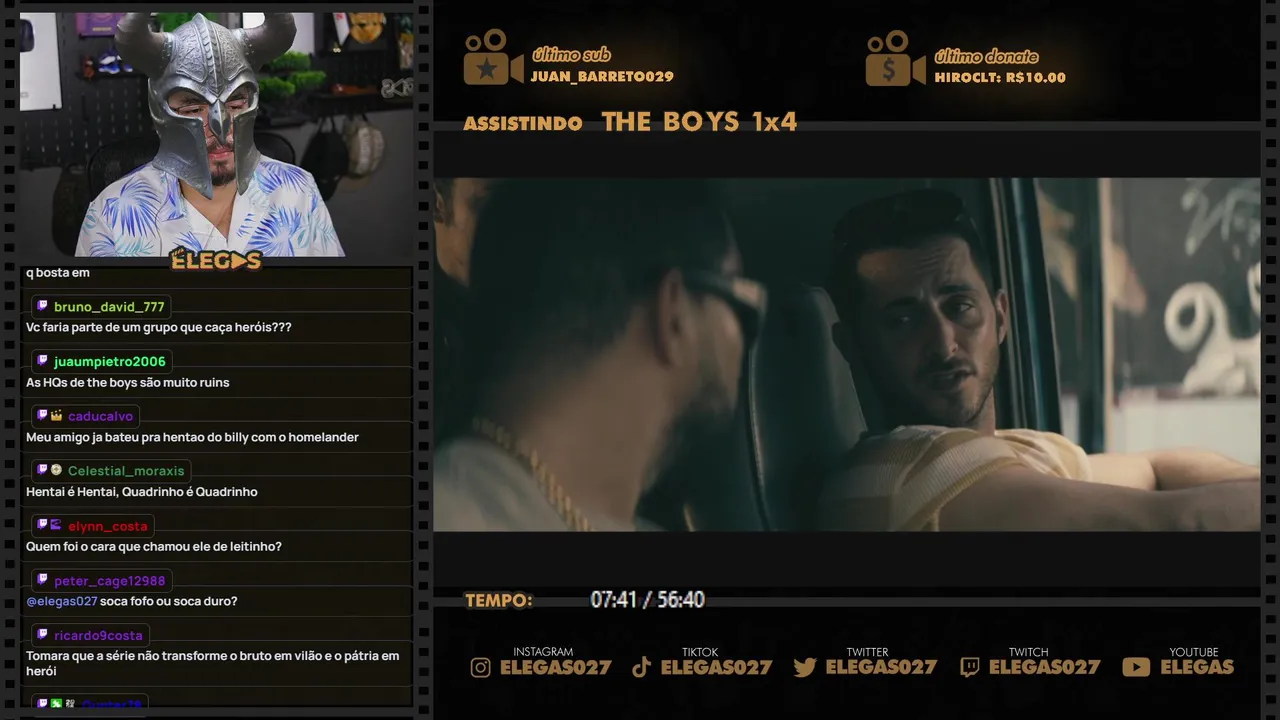Click message 'Quem foi o cara que chamou'
This screenshot has width=1280, height=720.
(x=154, y=547)
